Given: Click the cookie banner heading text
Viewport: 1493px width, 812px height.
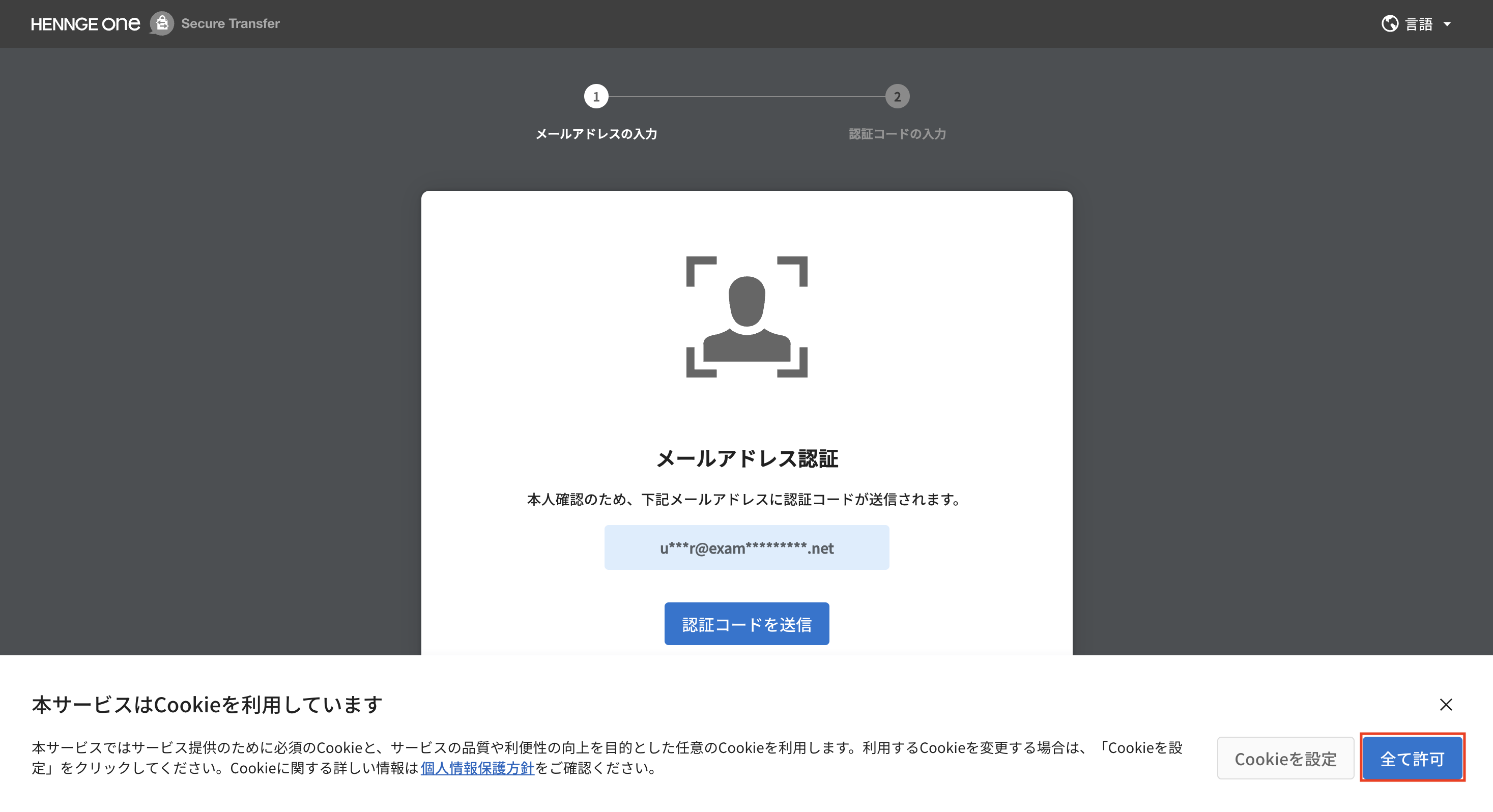Looking at the screenshot, I should [x=207, y=705].
